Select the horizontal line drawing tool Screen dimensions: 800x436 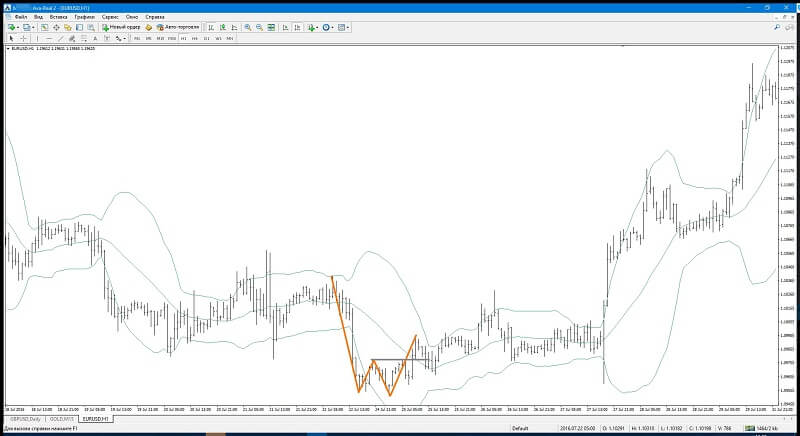[48, 38]
